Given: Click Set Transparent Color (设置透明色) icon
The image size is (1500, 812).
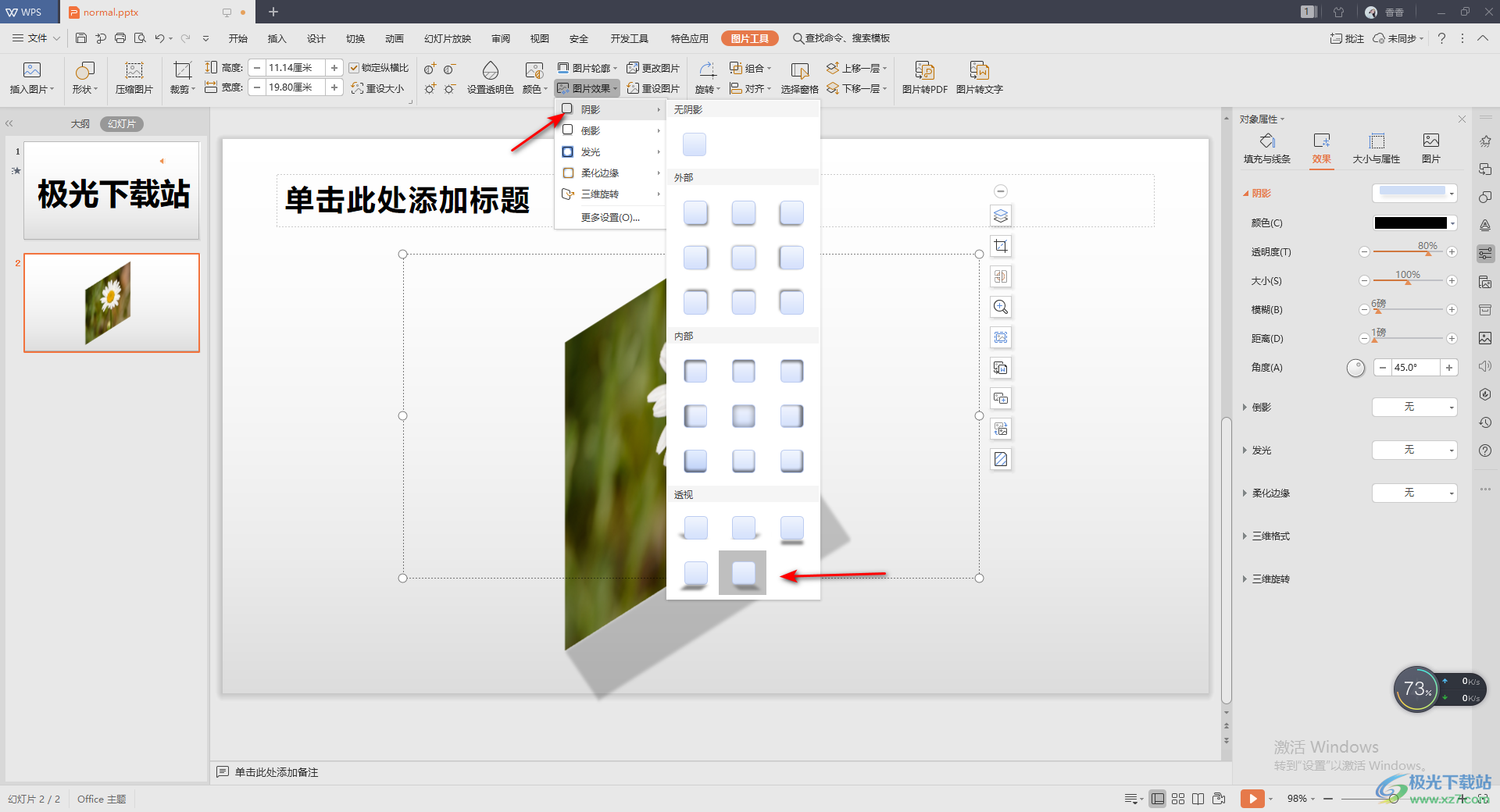Looking at the screenshot, I should (490, 70).
